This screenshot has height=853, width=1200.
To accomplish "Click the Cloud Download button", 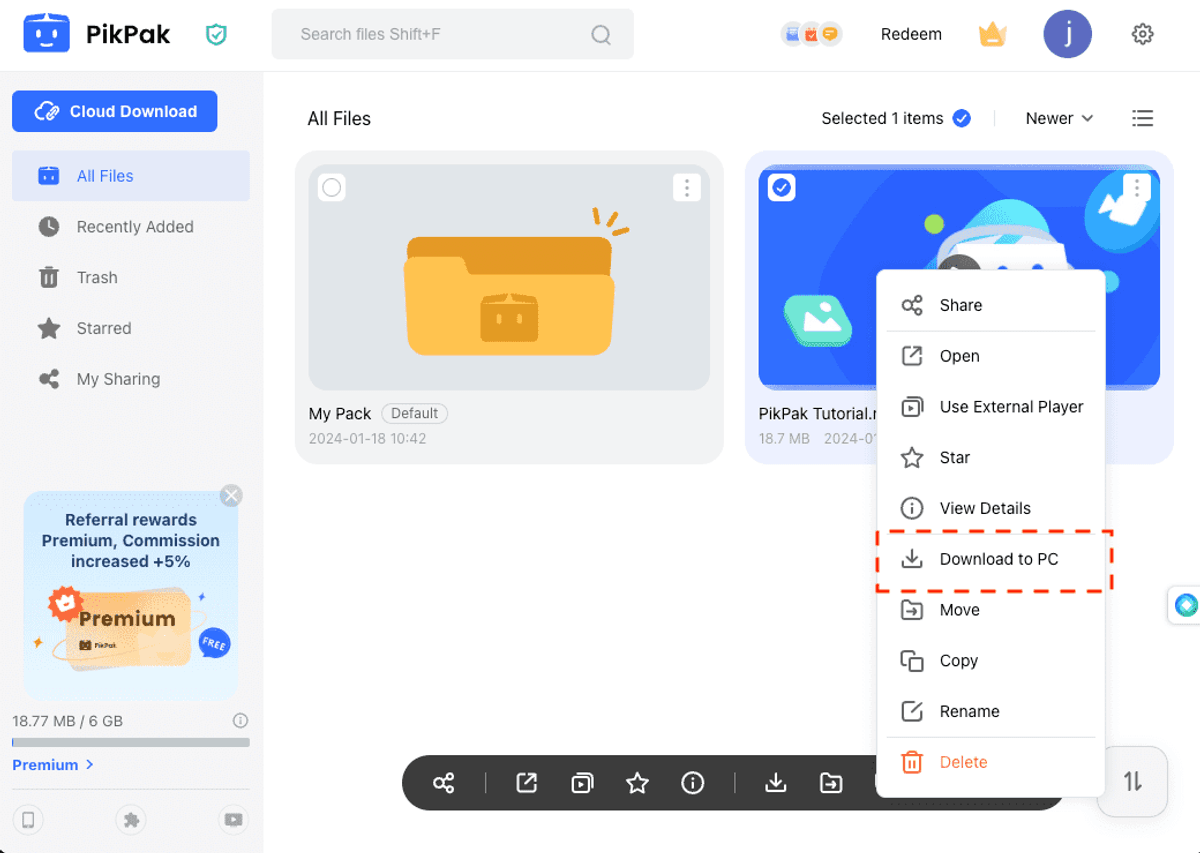I will 115,111.
